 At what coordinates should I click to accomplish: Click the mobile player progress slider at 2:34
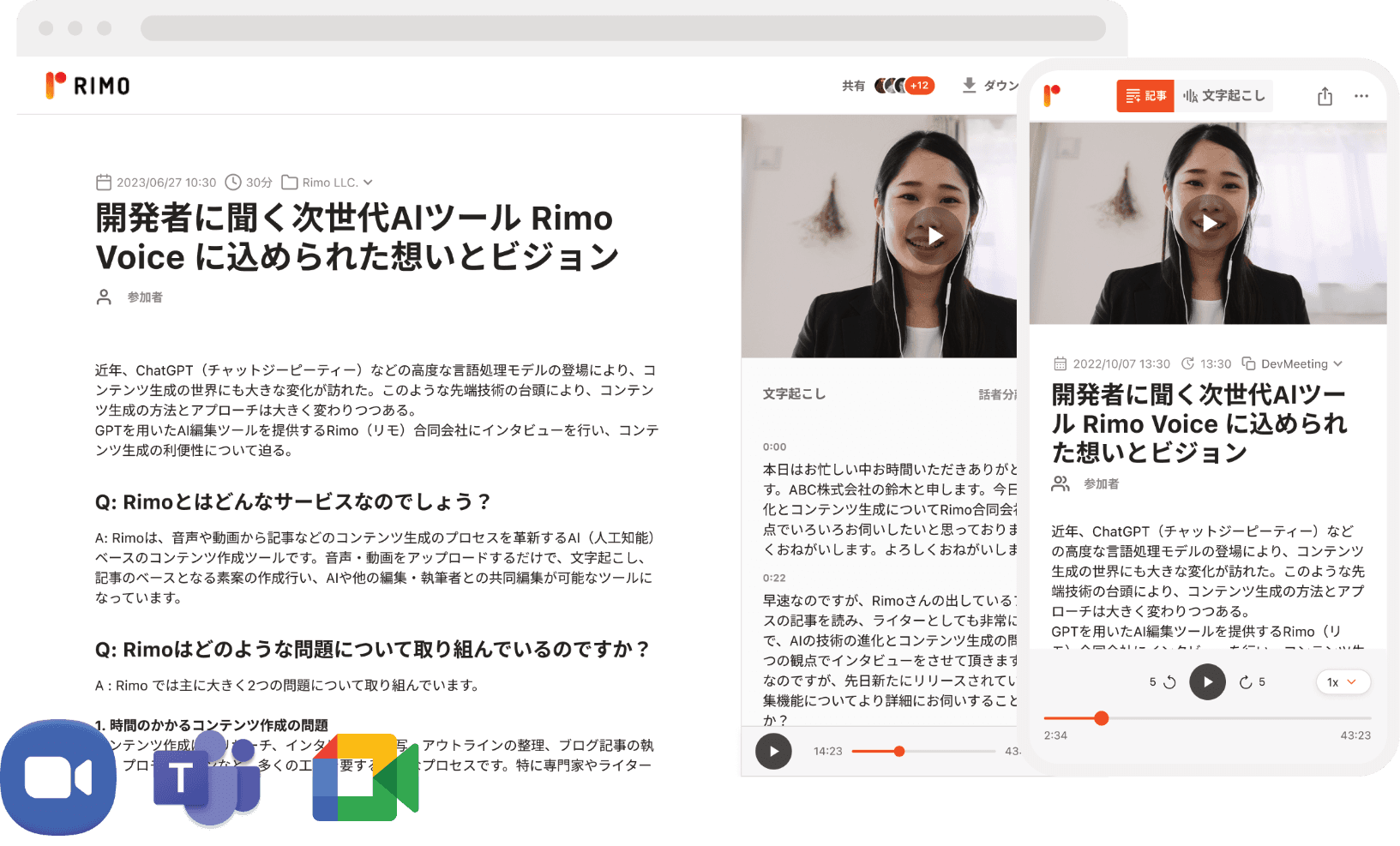point(1102,718)
